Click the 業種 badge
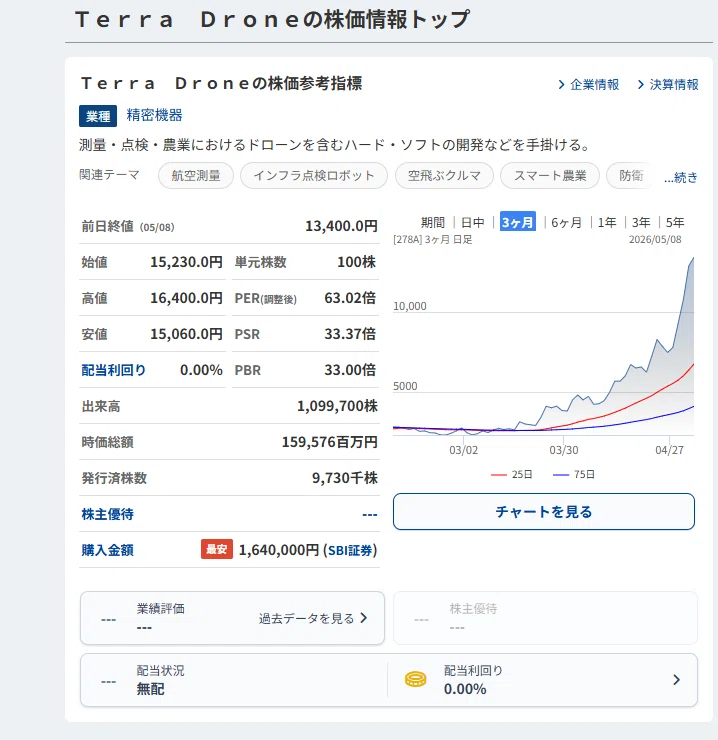The image size is (718, 740). pyautogui.click(x=98, y=116)
